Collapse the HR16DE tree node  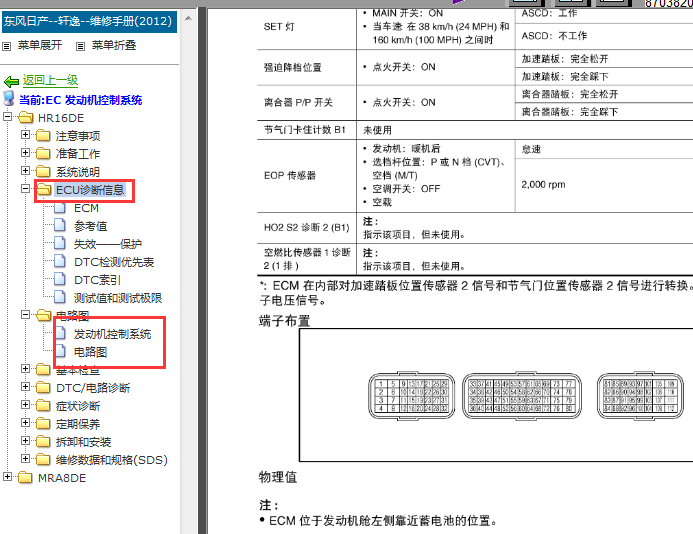pos(8,117)
